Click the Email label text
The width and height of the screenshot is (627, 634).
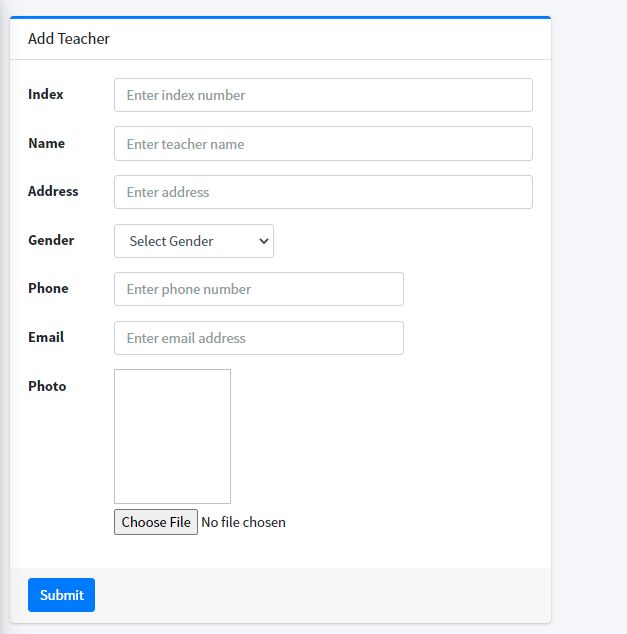pos(46,338)
